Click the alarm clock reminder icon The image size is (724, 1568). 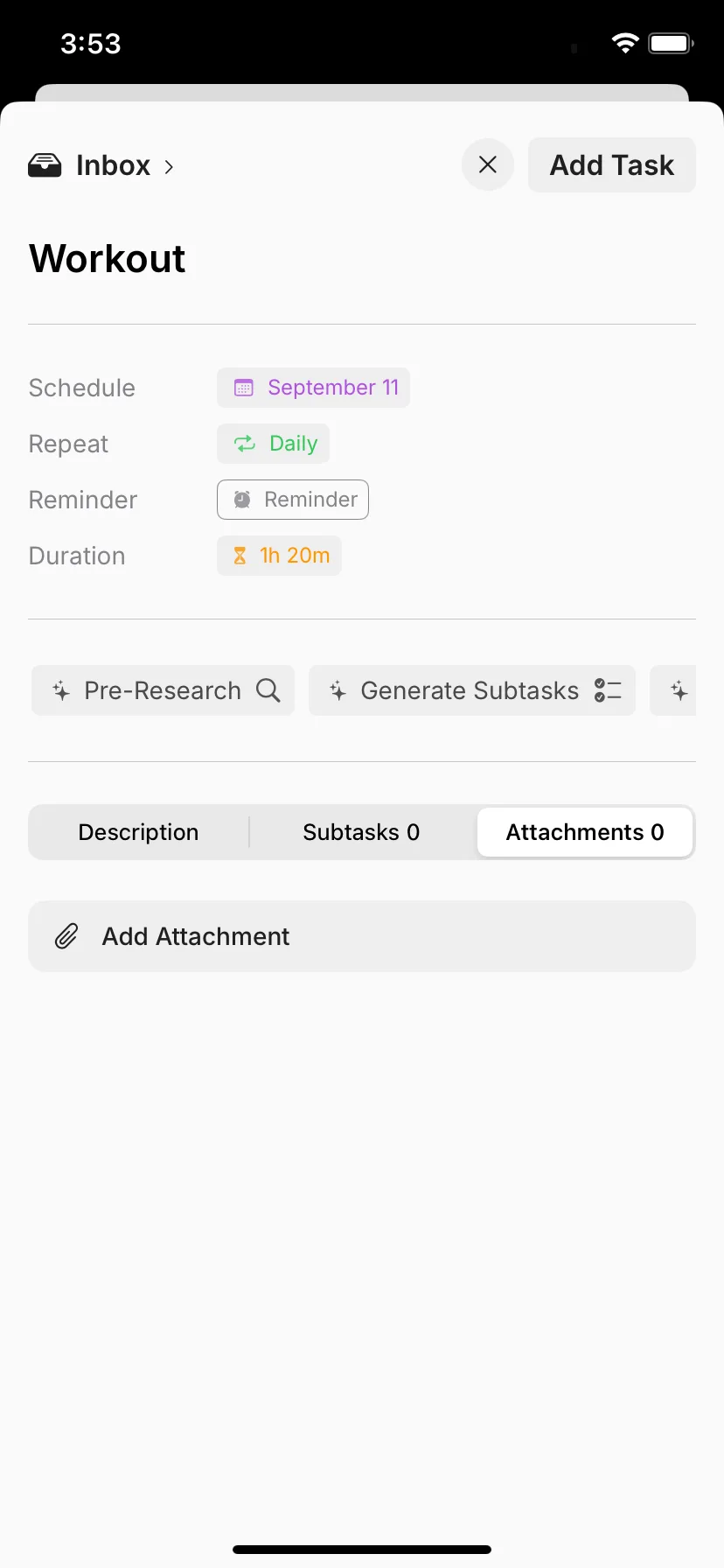[242, 500]
